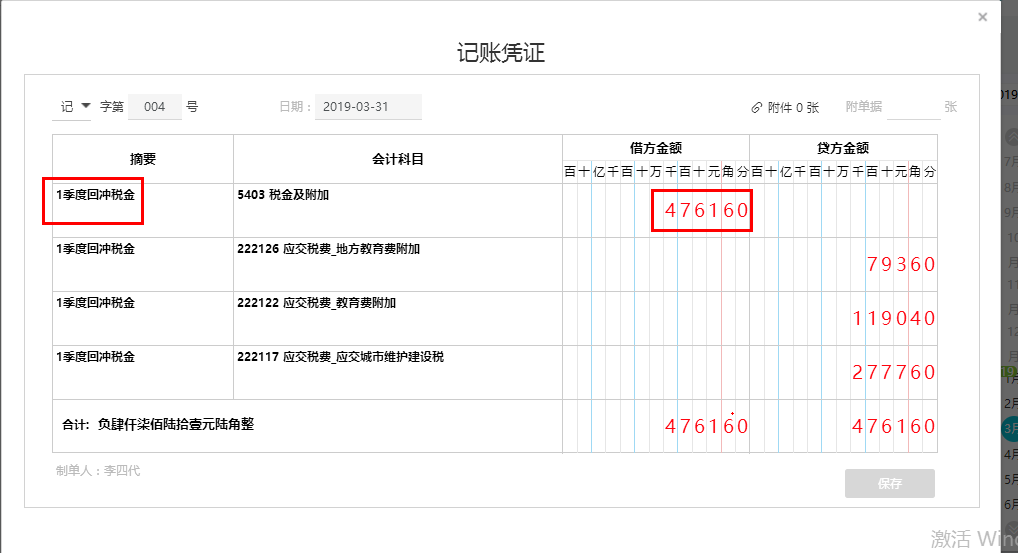This screenshot has height=553, width=1018.
Task: Edit credit amount 79360
Action: click(x=843, y=264)
